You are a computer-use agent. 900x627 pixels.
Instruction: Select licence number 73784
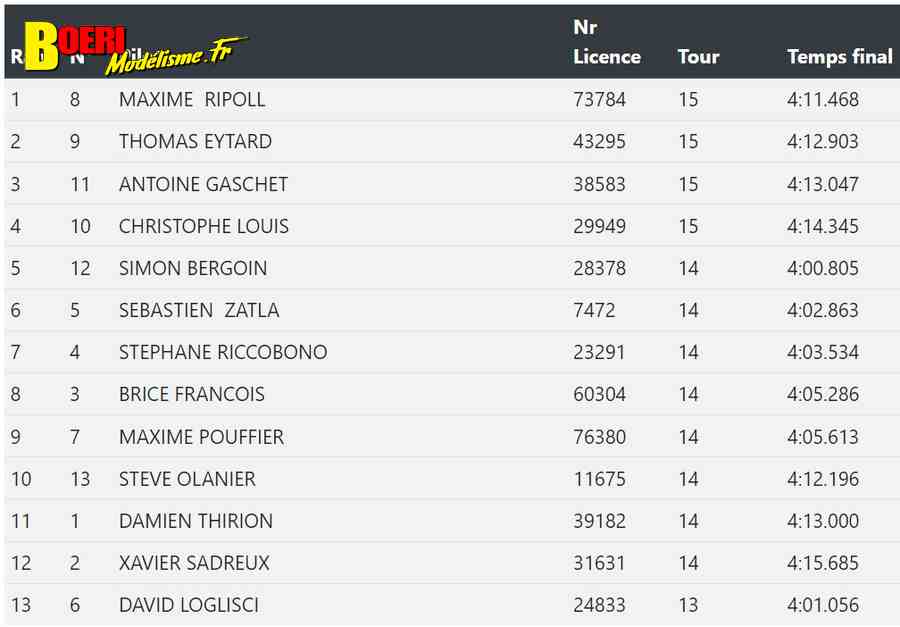pos(599,99)
